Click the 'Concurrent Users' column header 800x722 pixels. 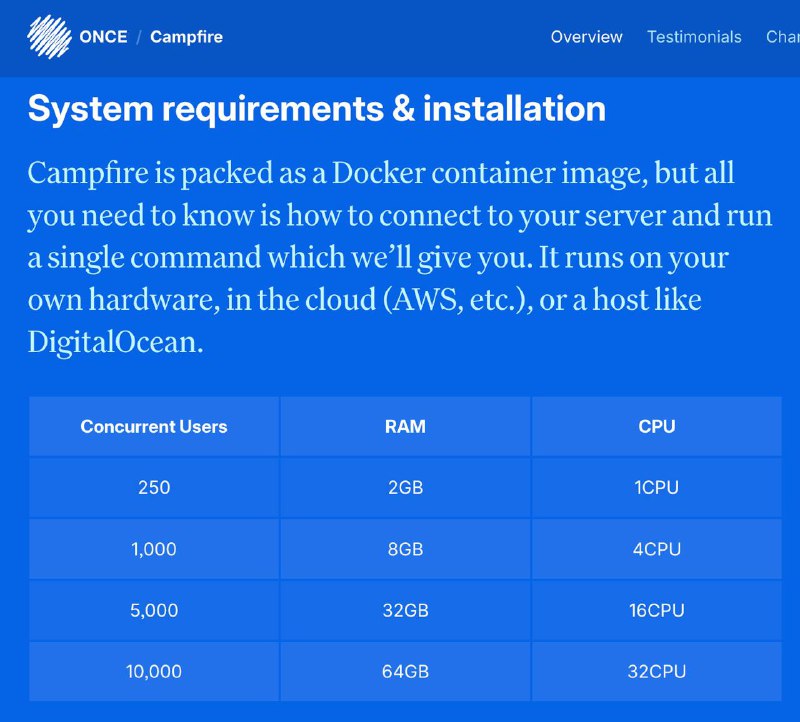(x=154, y=426)
